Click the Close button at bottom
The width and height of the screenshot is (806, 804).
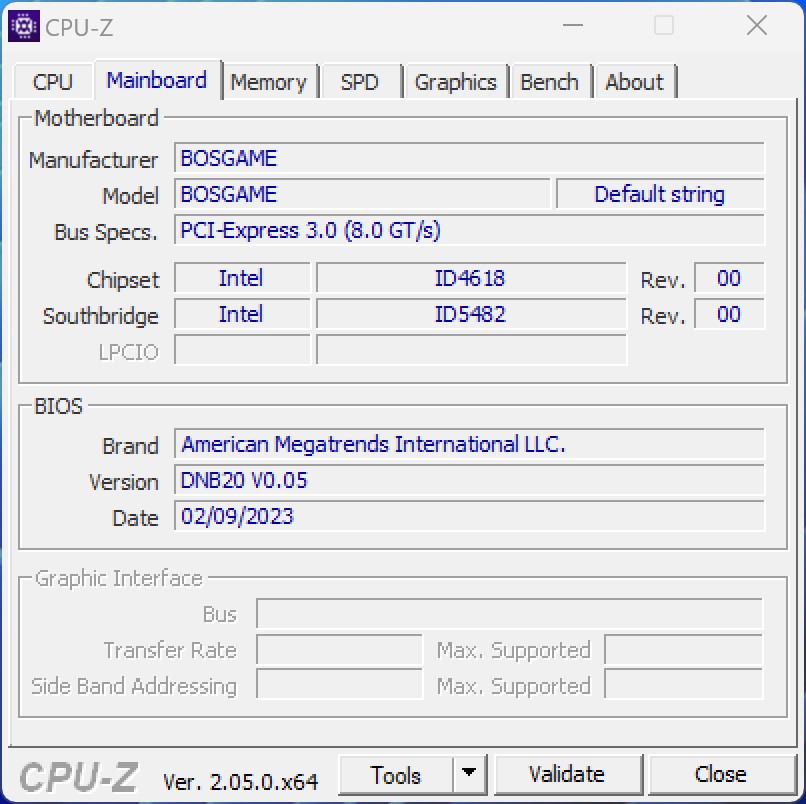(x=721, y=774)
